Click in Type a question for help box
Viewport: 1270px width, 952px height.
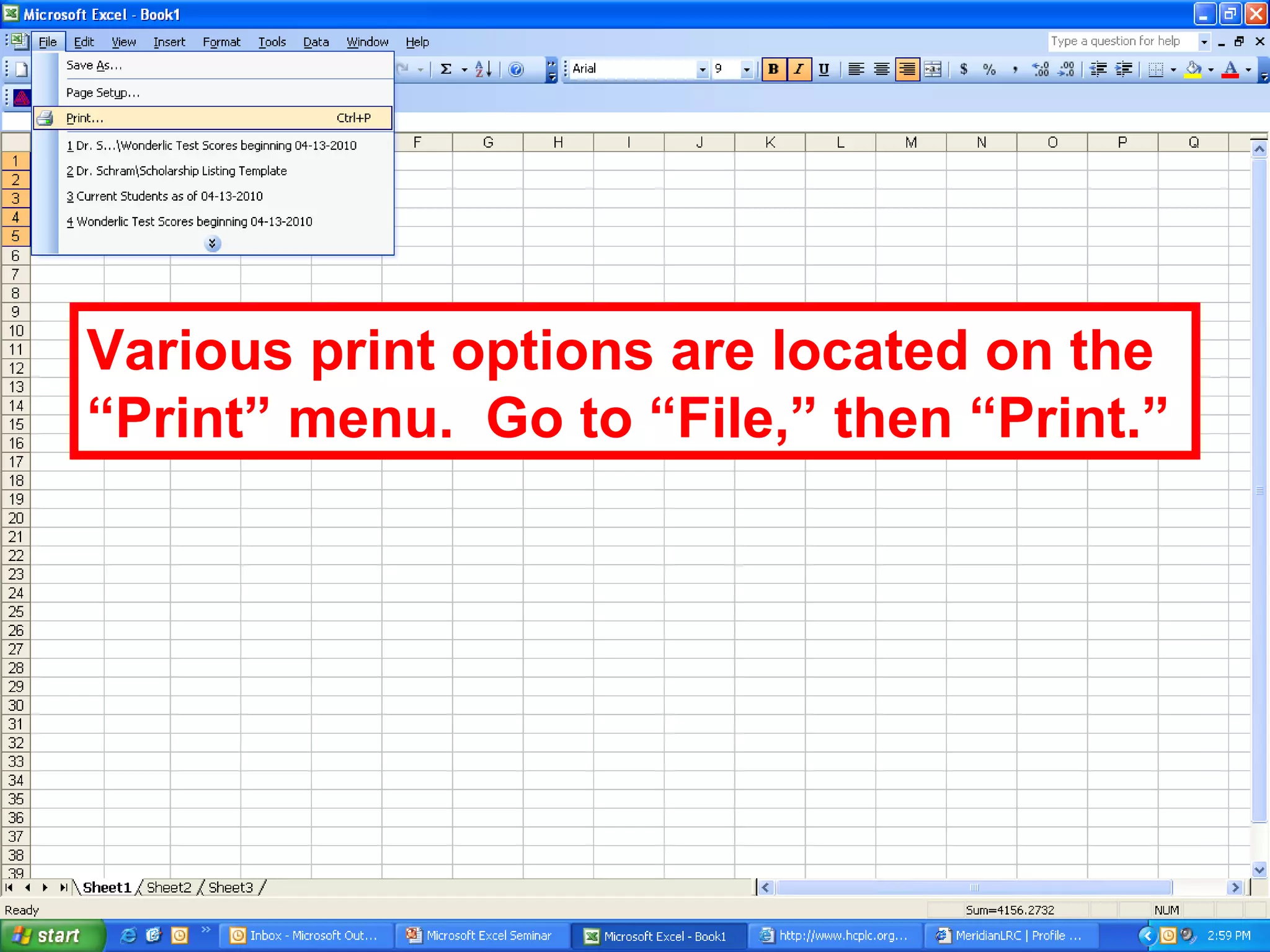click(x=1122, y=42)
